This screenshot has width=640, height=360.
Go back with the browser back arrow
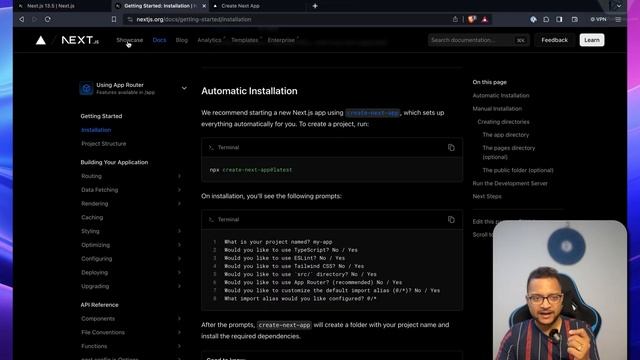pos(22,19)
